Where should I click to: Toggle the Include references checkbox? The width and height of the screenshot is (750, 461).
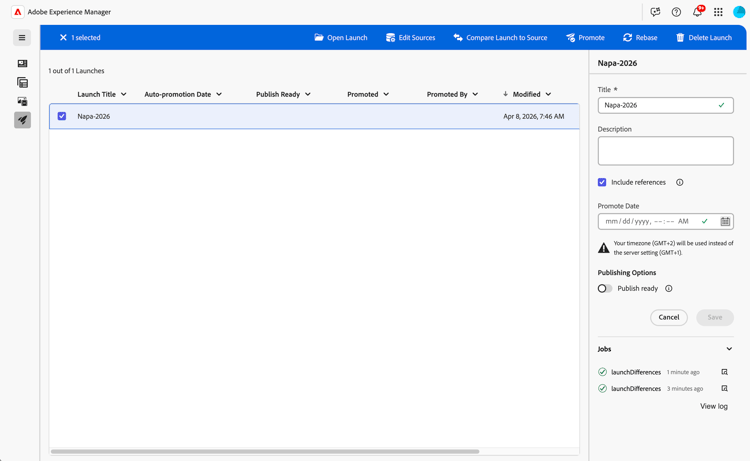click(x=602, y=182)
